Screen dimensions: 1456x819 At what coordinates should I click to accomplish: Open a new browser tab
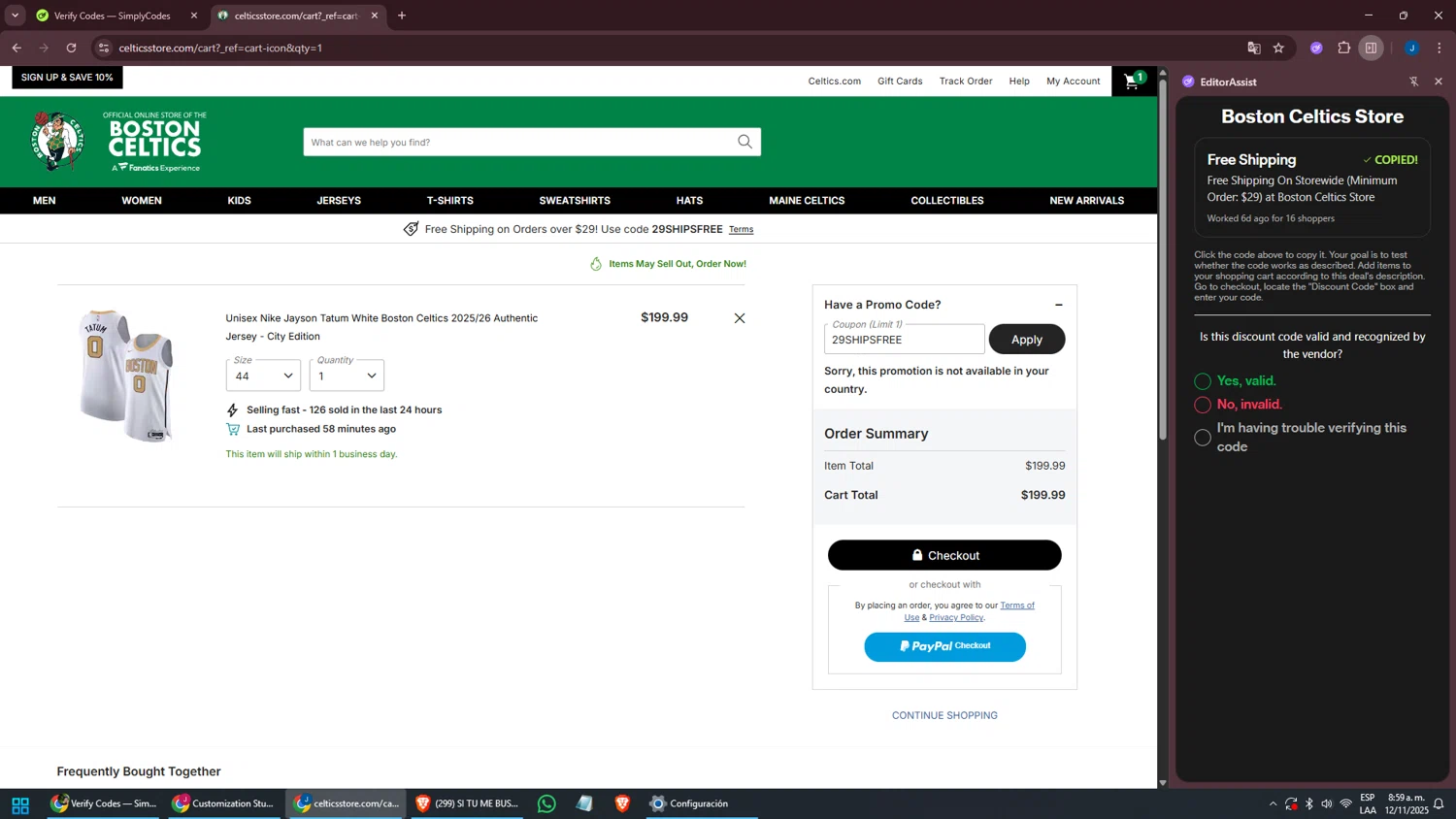(x=402, y=16)
